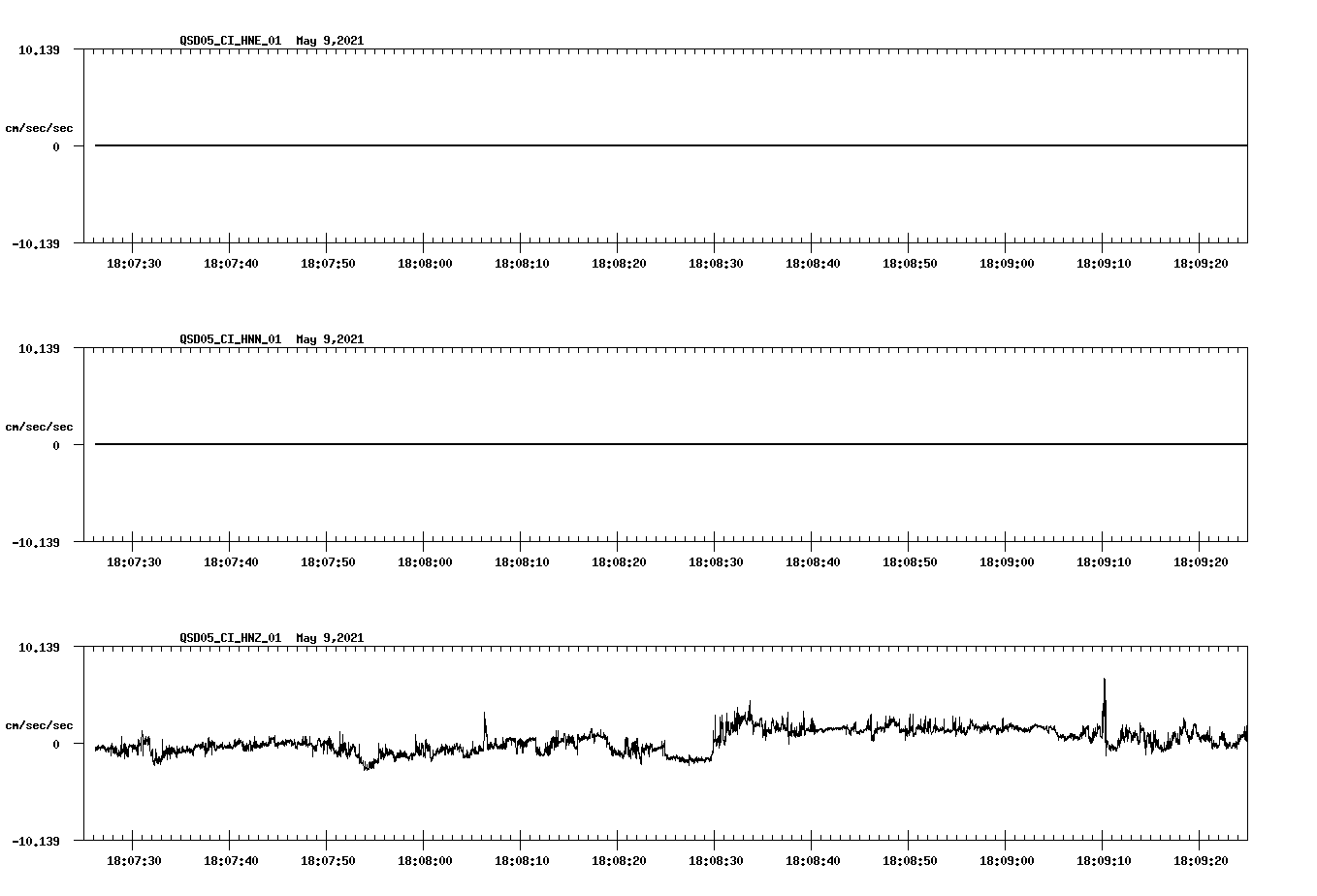Screen dimensions: 1317x896
Task: Click the 10.139 upper limit on HNE plot
Action: point(39,49)
